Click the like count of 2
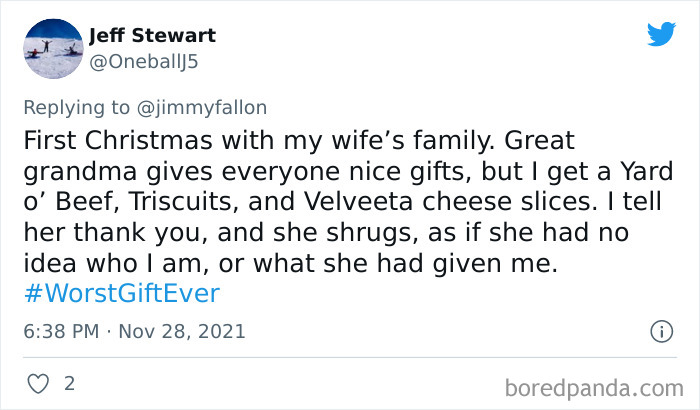This screenshot has width=700, height=410. tap(69, 383)
